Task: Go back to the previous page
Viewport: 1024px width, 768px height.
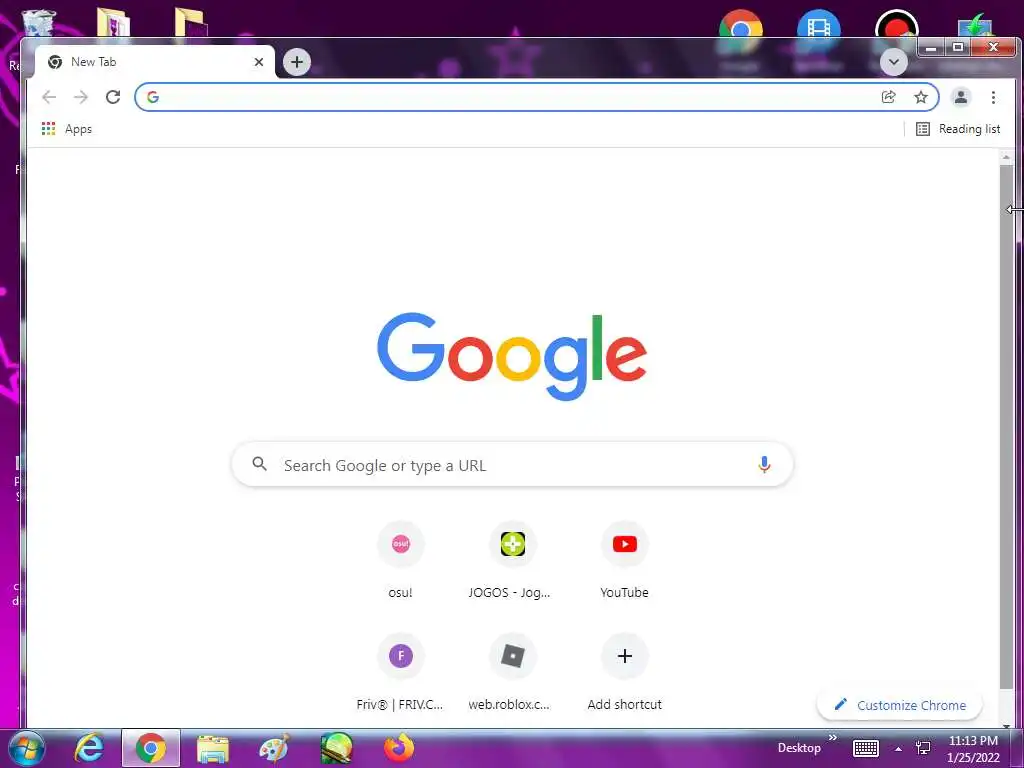Action: [49, 97]
